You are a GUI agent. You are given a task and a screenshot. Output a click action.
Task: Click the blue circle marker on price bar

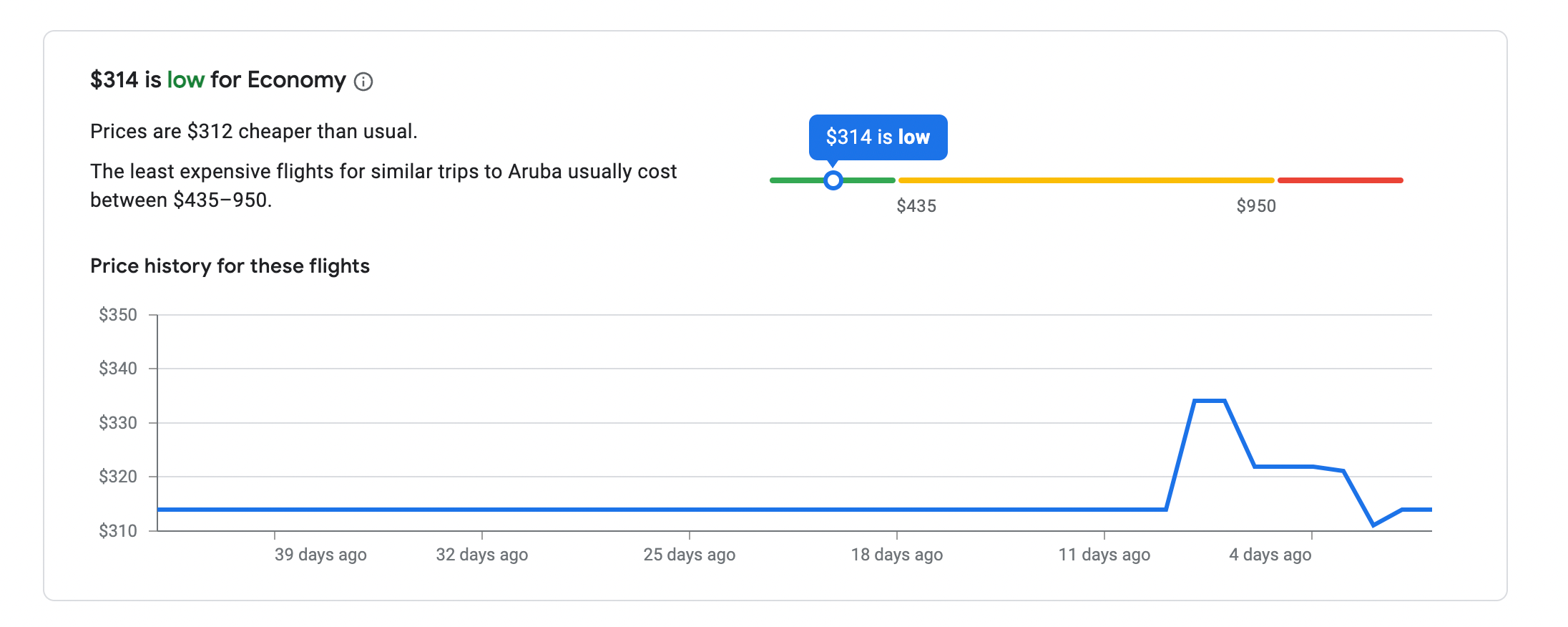pos(833,180)
